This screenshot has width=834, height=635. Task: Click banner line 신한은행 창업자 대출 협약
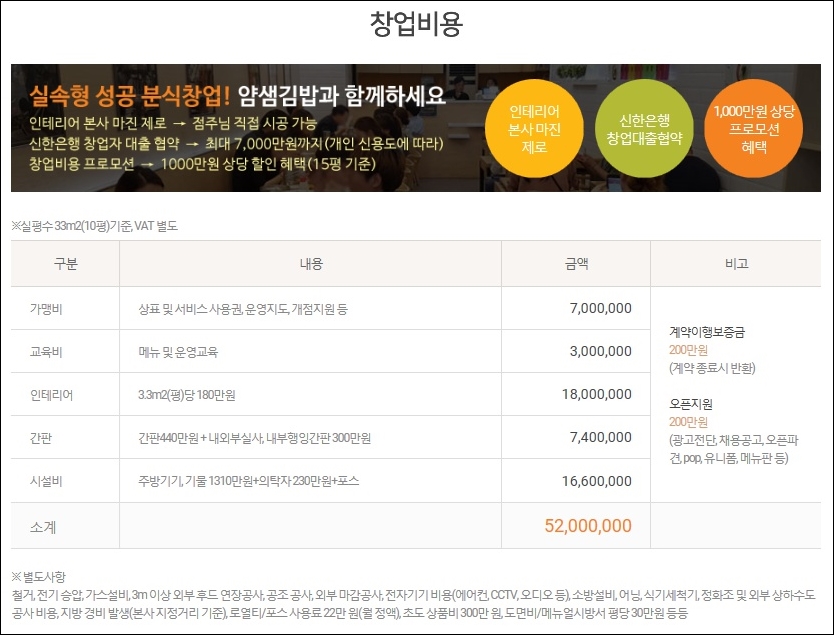point(104,144)
